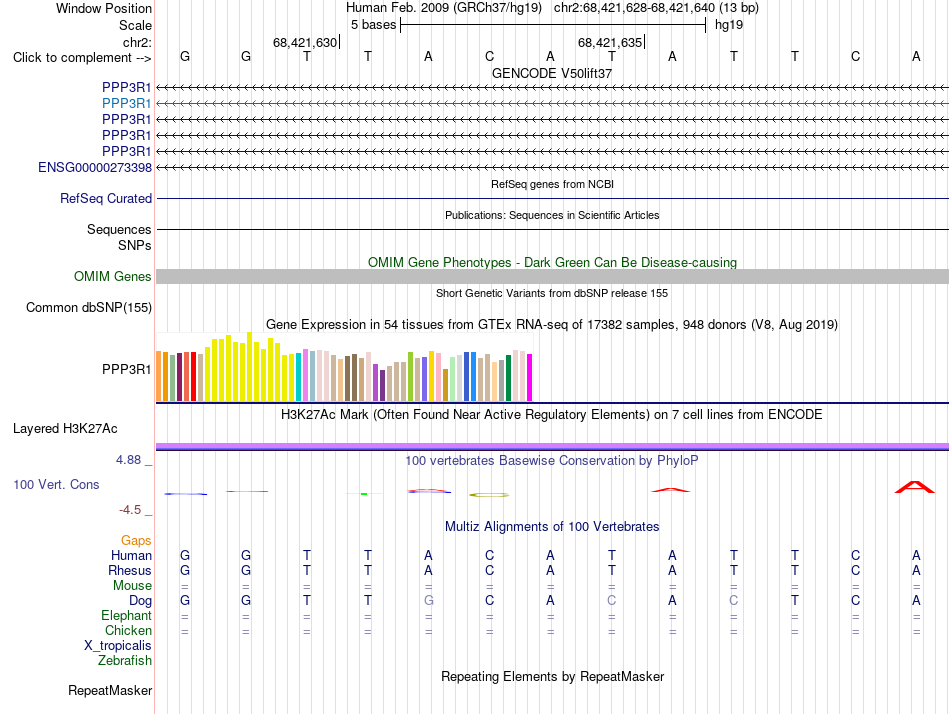
Task: Click the Elephant alignment row label
Action: [x=126, y=616]
